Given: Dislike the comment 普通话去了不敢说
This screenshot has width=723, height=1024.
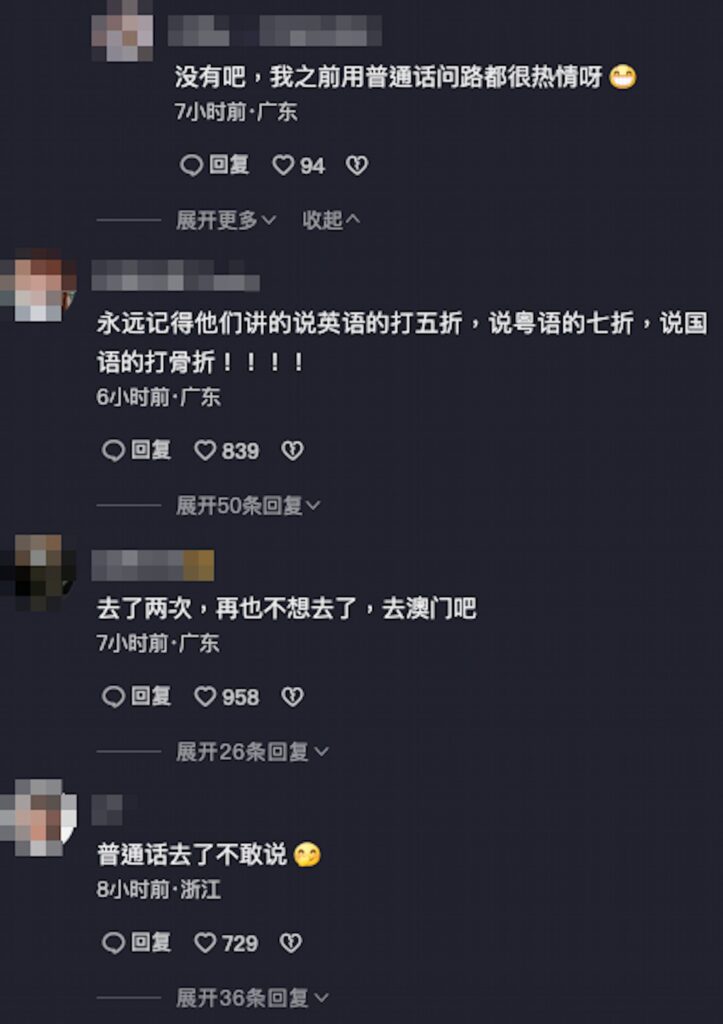Looking at the screenshot, I should coord(291,943).
